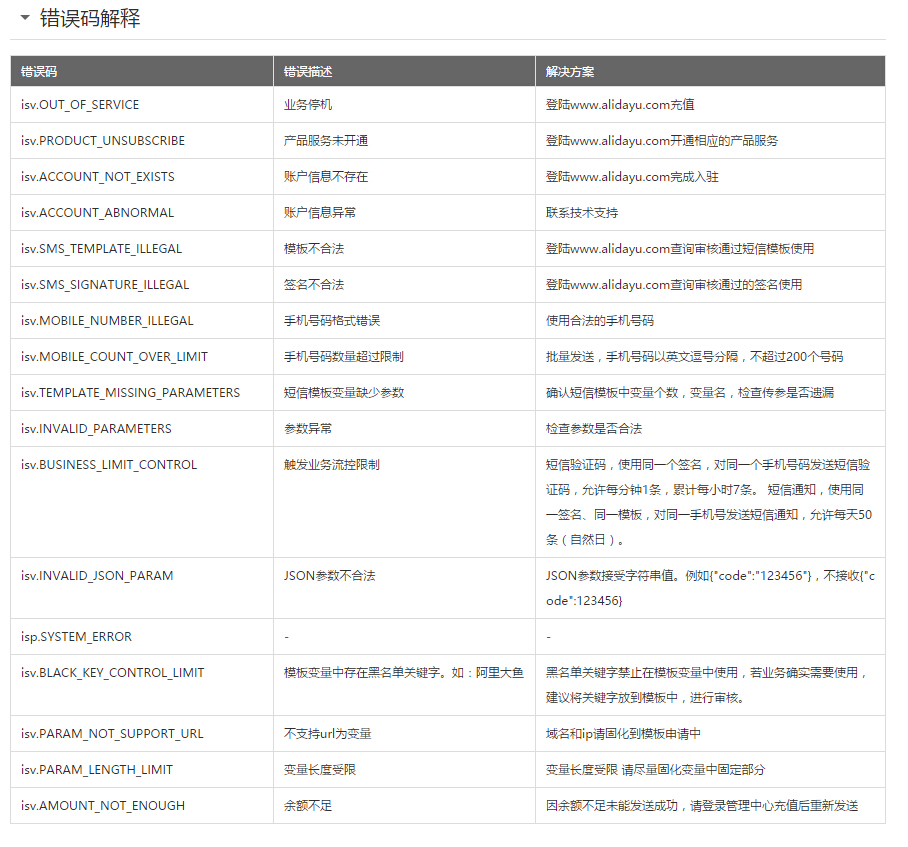Click isv.ACCOUNT_NOT_EXISTS error code text
Image resolution: width=908 pixels, height=847 pixels.
[x=98, y=177]
